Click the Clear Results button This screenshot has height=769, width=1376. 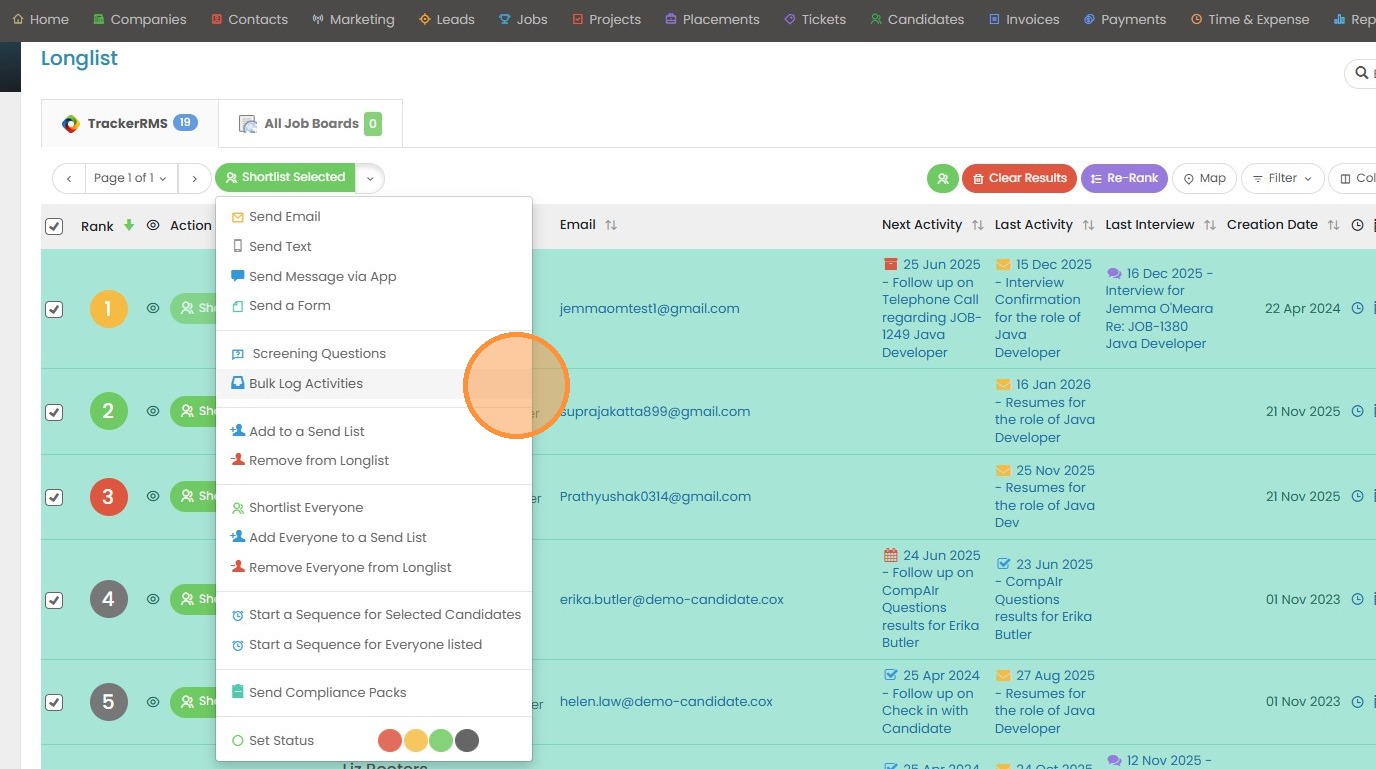[x=1018, y=178]
